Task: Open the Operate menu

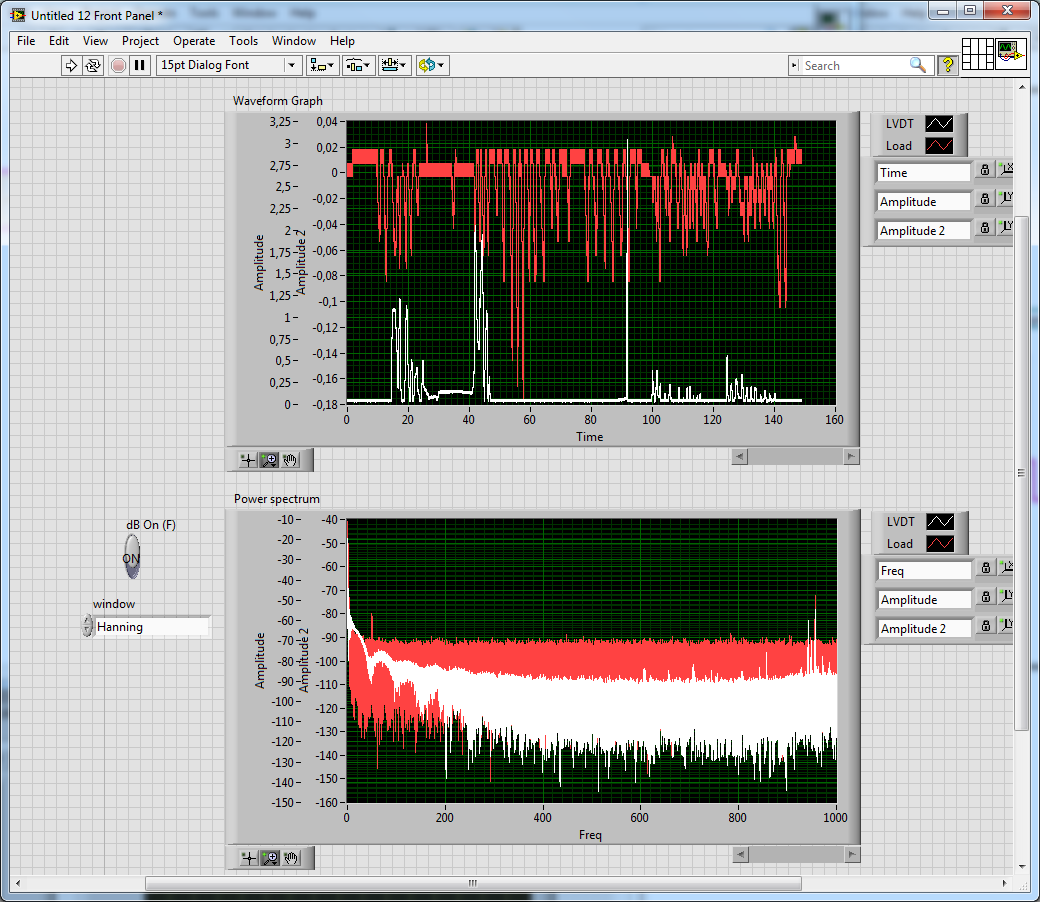Action: point(194,41)
